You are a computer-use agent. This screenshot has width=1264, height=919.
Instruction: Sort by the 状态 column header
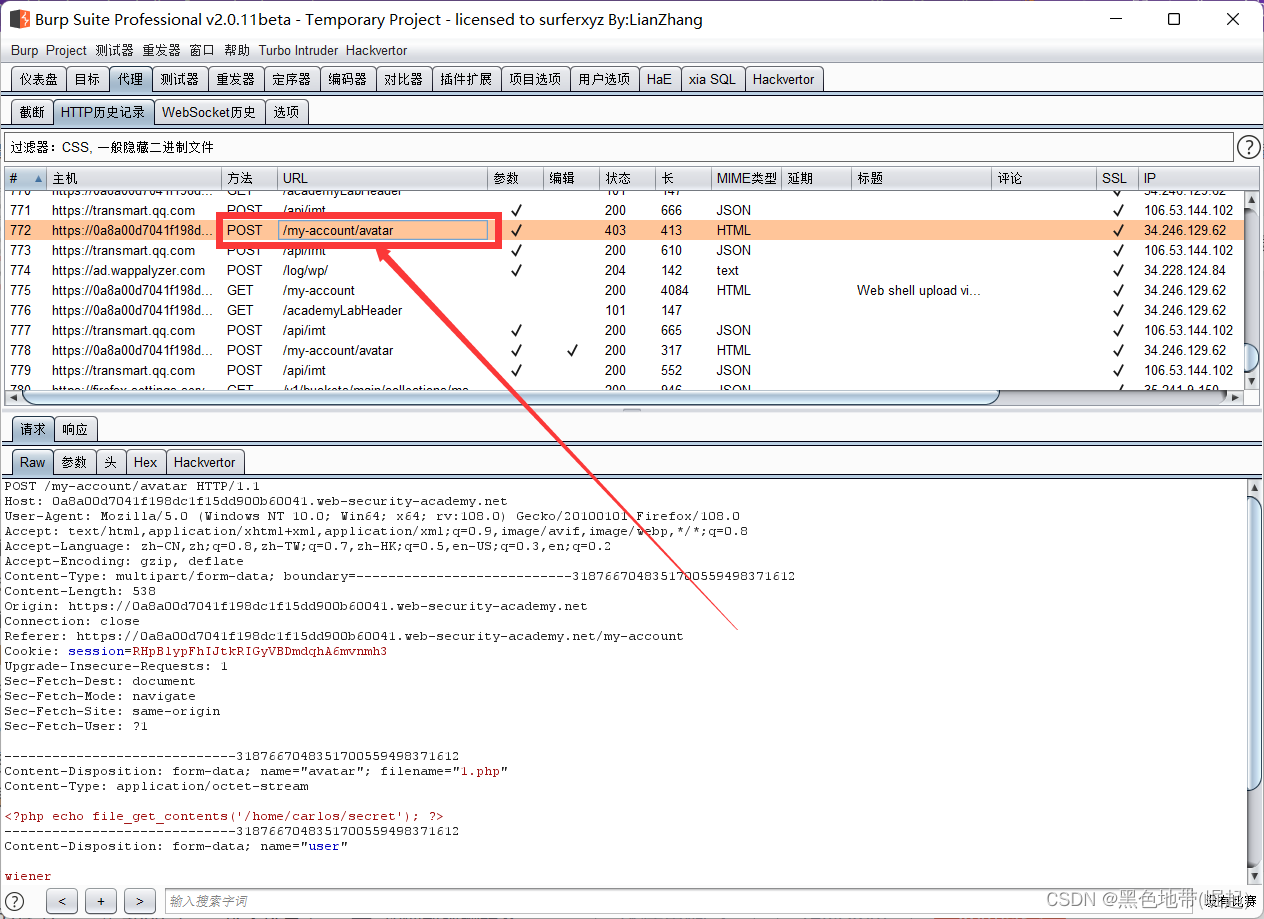tap(627, 178)
